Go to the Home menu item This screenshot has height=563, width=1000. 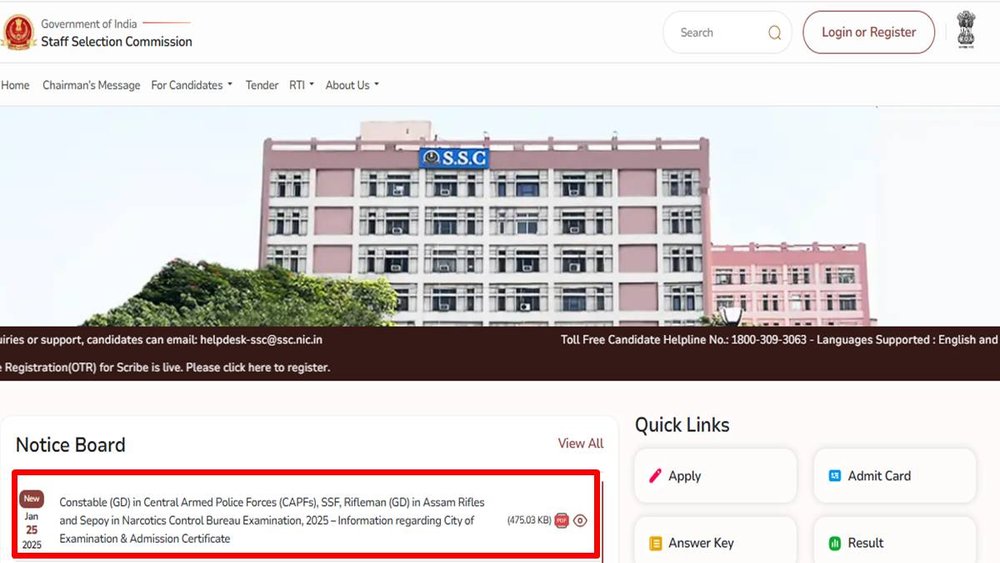(x=15, y=85)
